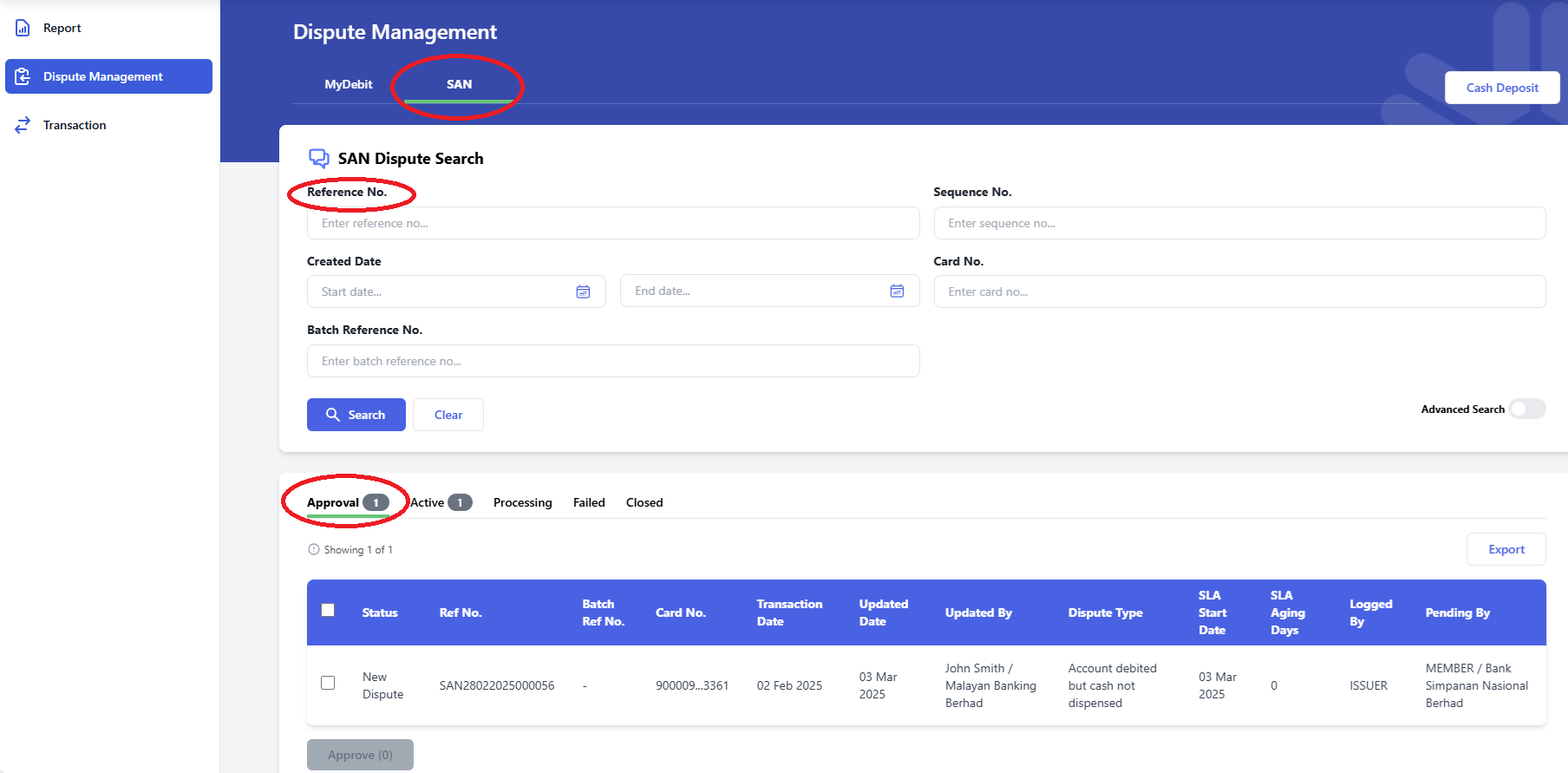Click the Cash Deposit button
Viewport: 1568px width, 773px height.
point(1502,88)
